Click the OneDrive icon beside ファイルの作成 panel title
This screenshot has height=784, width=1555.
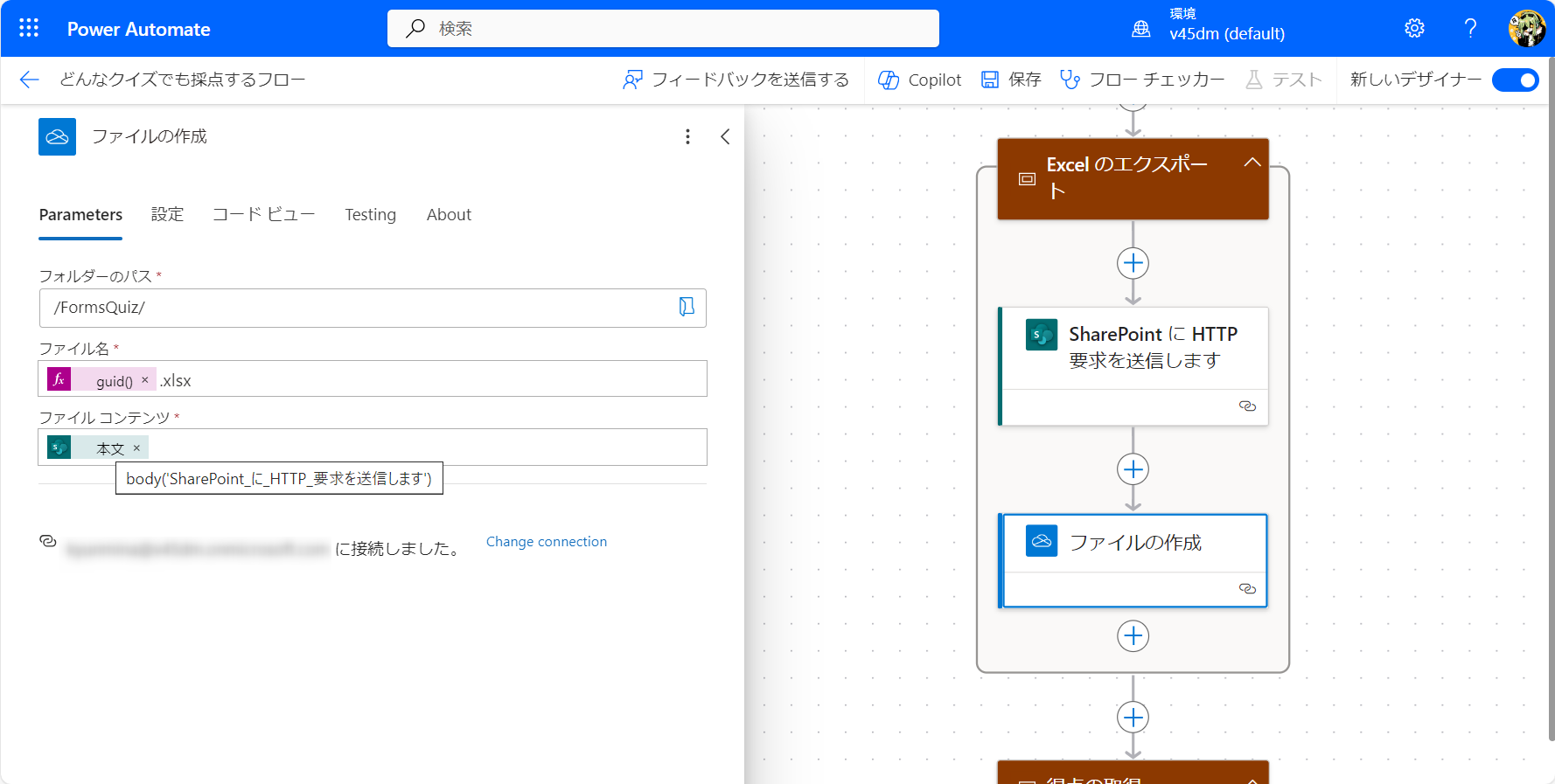pyautogui.click(x=57, y=136)
